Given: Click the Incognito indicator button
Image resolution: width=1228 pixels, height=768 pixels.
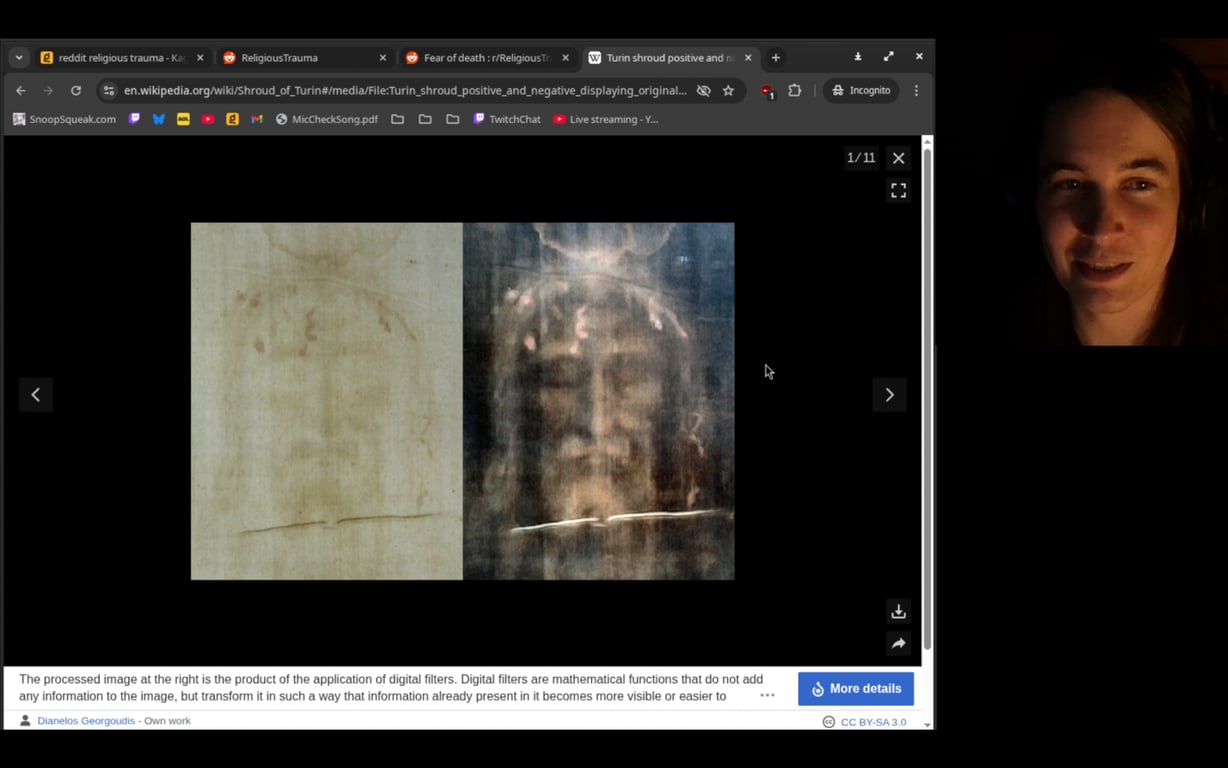Looking at the screenshot, I should click(x=861, y=90).
